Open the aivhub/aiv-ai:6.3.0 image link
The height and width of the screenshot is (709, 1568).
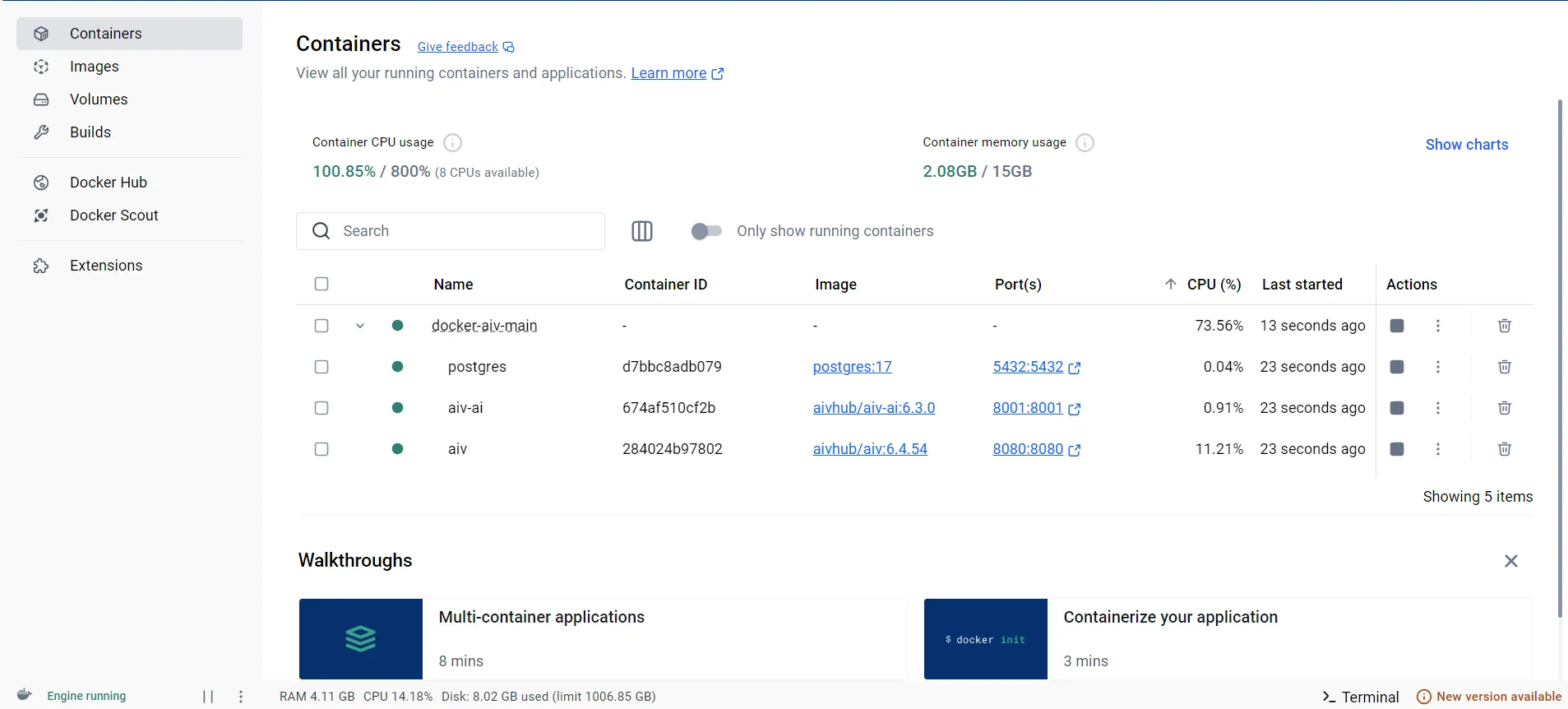click(874, 408)
